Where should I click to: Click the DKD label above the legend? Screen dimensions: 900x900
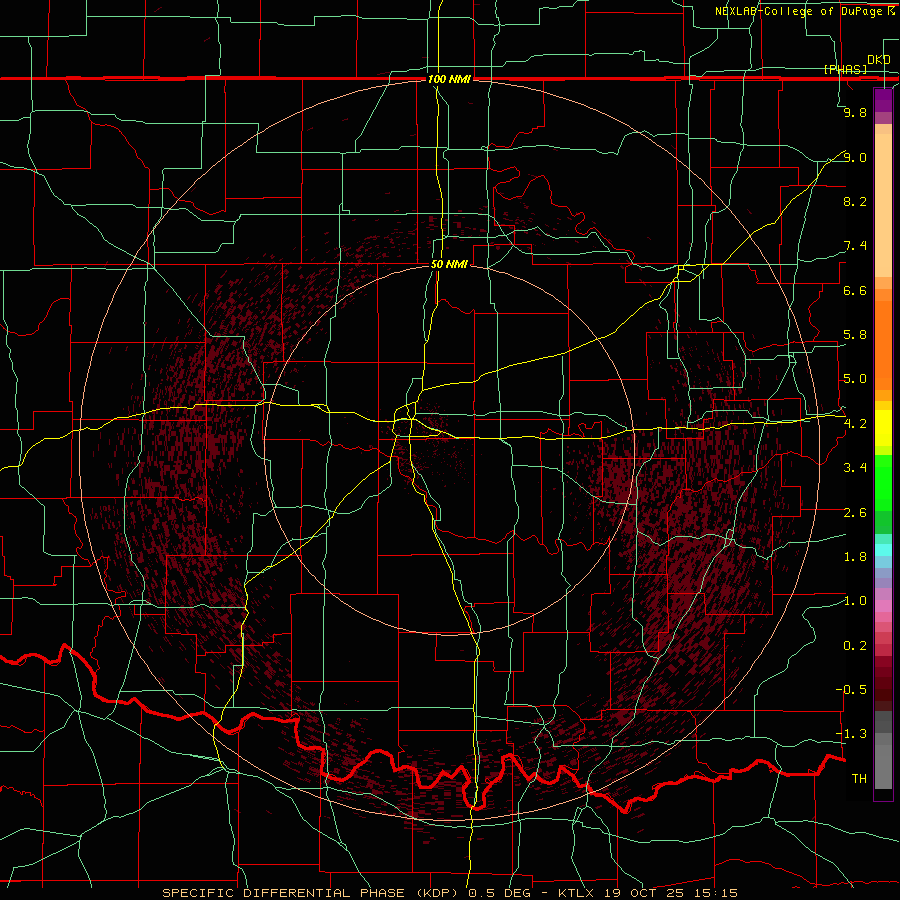(879, 60)
